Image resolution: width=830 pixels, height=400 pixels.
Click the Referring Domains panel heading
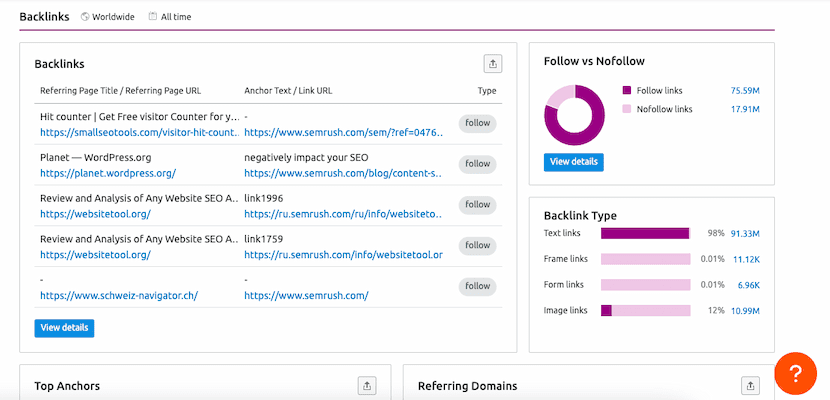(x=467, y=386)
